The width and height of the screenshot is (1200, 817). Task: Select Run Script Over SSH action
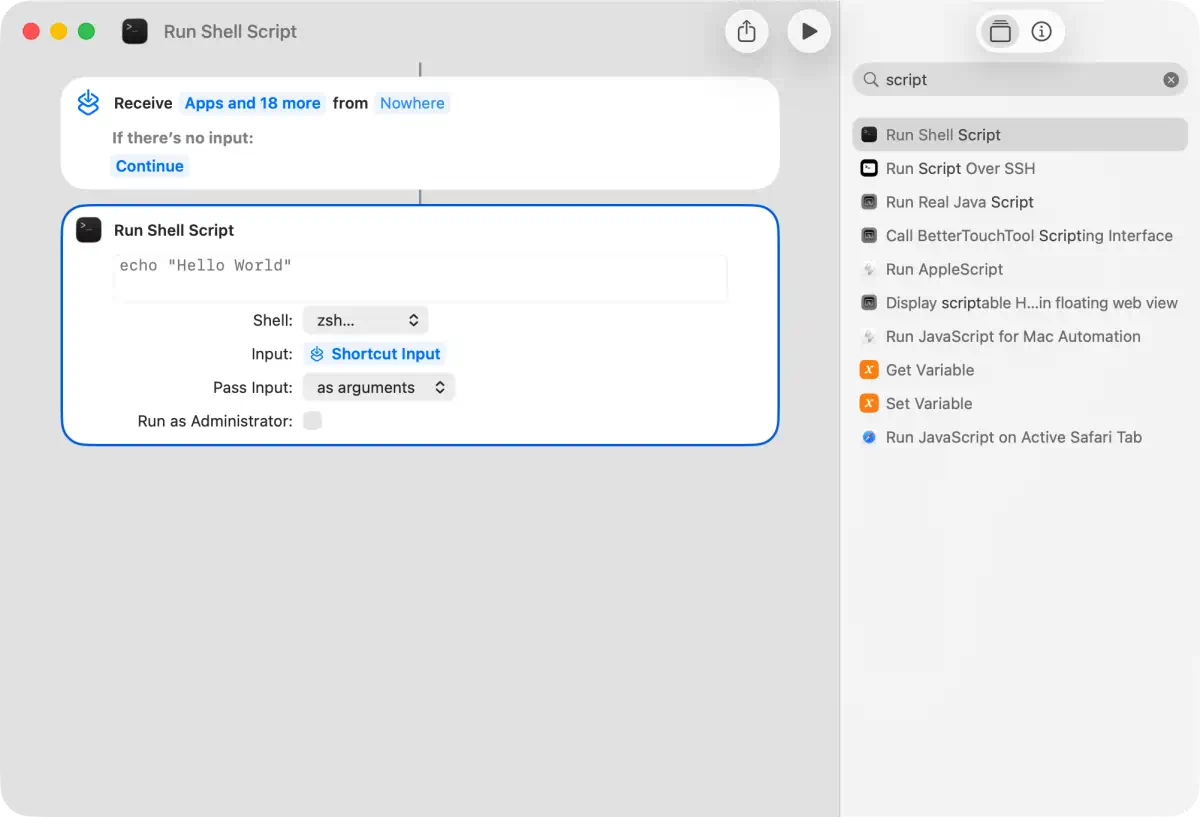point(960,168)
